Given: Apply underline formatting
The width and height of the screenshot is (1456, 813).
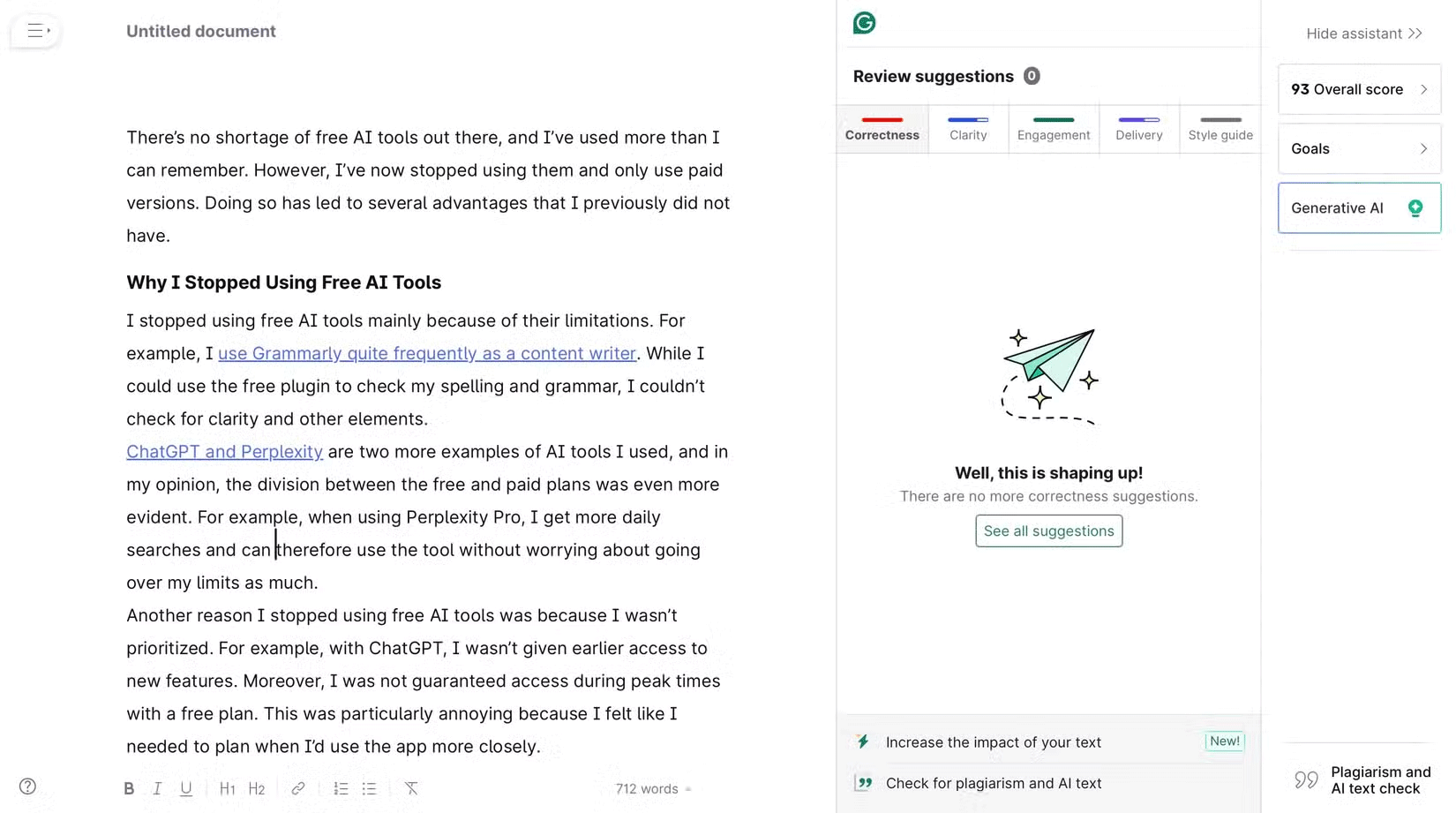Looking at the screenshot, I should pyautogui.click(x=186, y=787).
